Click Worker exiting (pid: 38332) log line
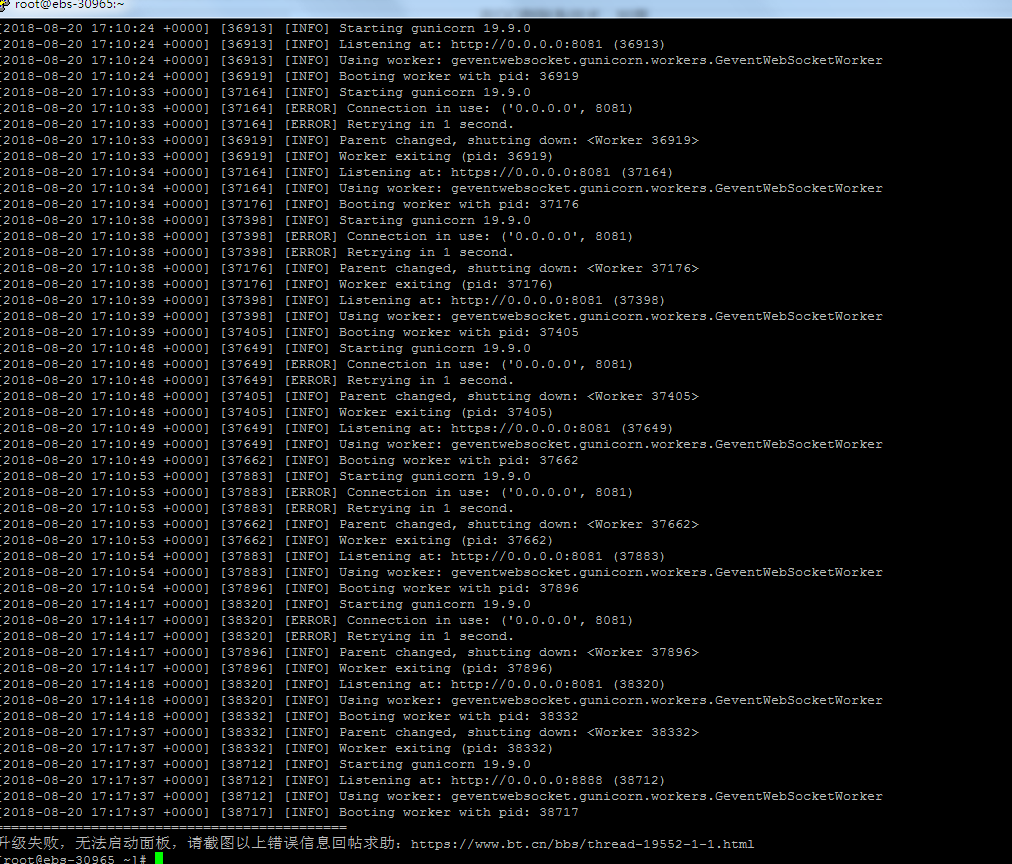The image size is (1012, 864). click(277, 748)
